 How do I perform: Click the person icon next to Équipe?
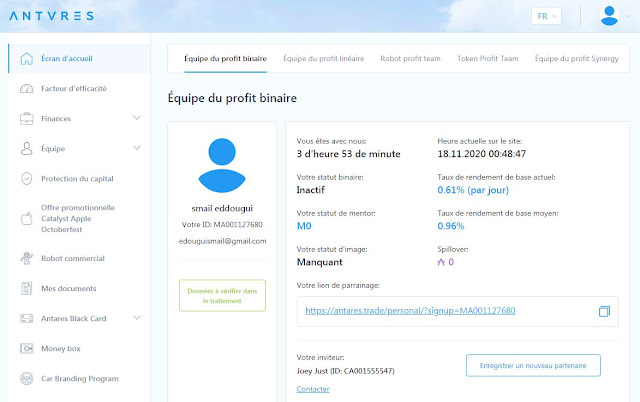point(27,149)
